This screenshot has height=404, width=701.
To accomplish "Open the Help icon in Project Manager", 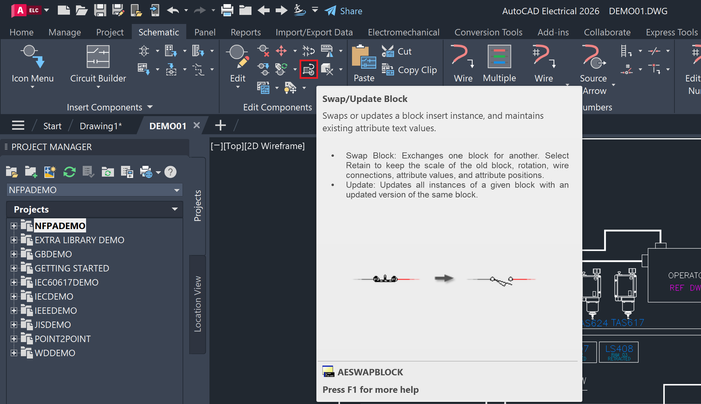I will point(170,172).
